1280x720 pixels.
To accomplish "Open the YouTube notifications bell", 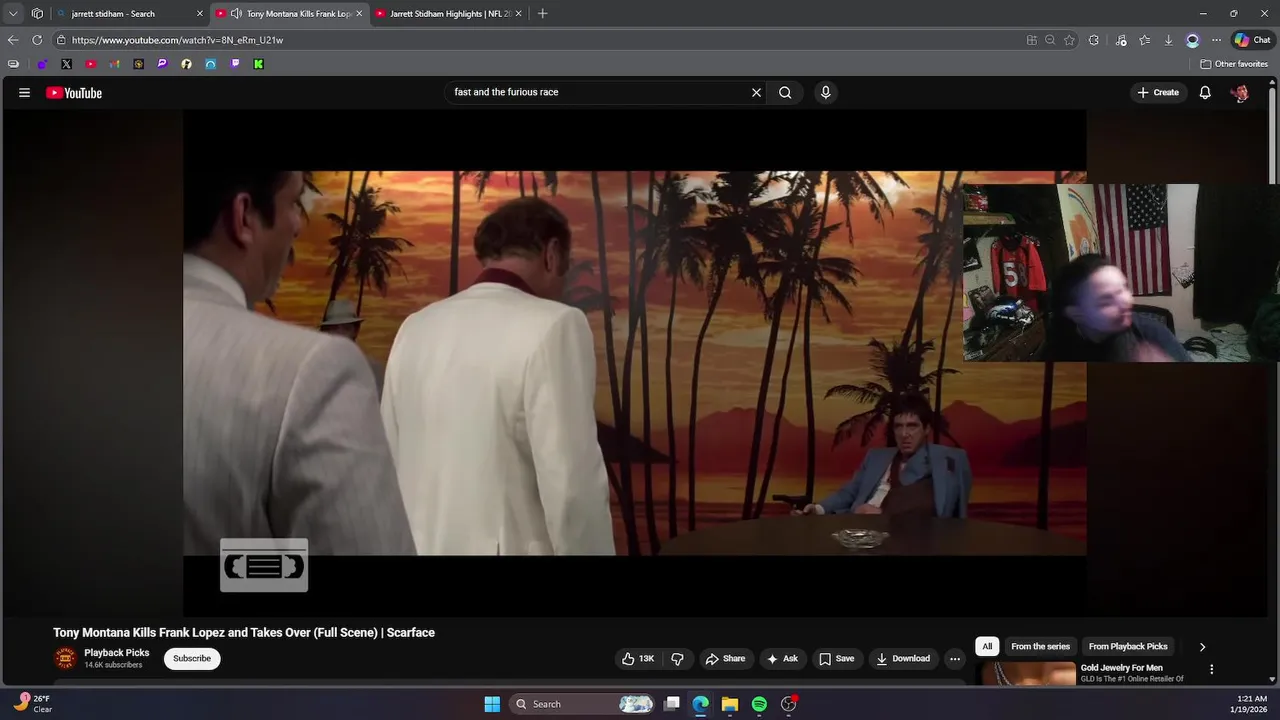I will tap(1205, 92).
